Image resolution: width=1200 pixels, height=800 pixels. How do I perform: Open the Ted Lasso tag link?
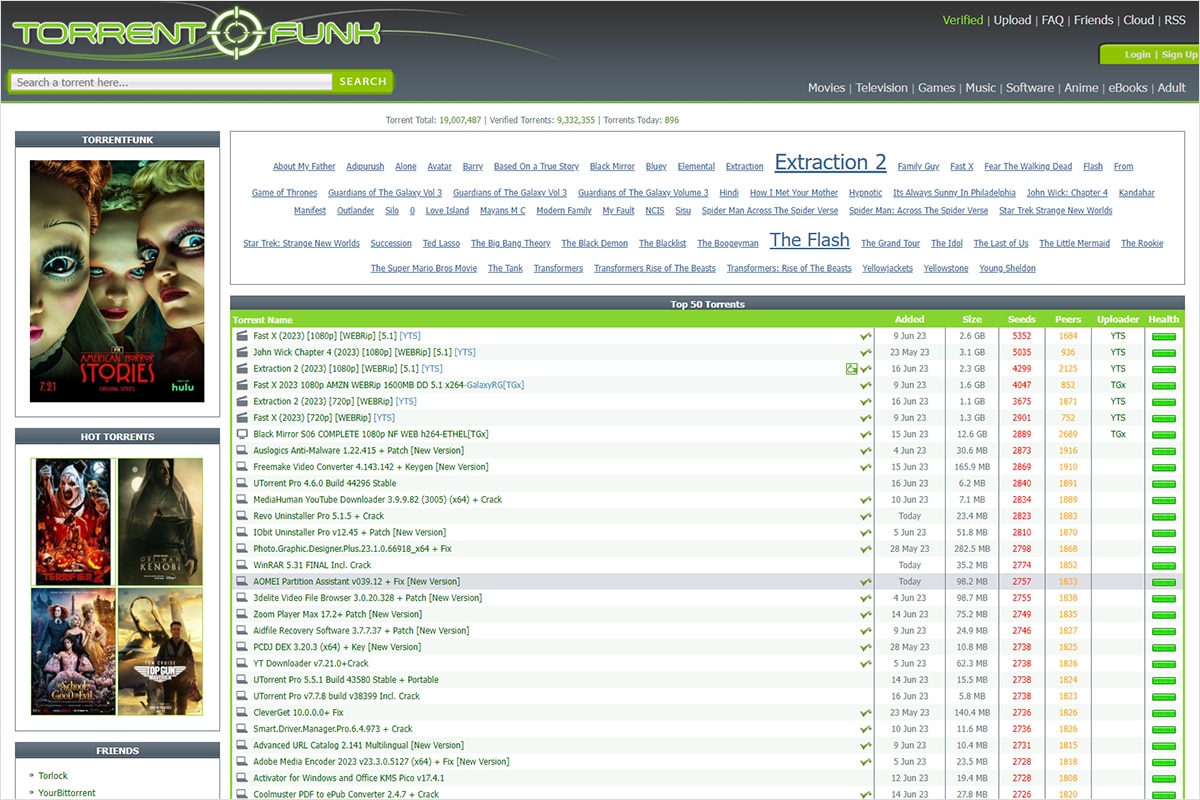pos(441,244)
